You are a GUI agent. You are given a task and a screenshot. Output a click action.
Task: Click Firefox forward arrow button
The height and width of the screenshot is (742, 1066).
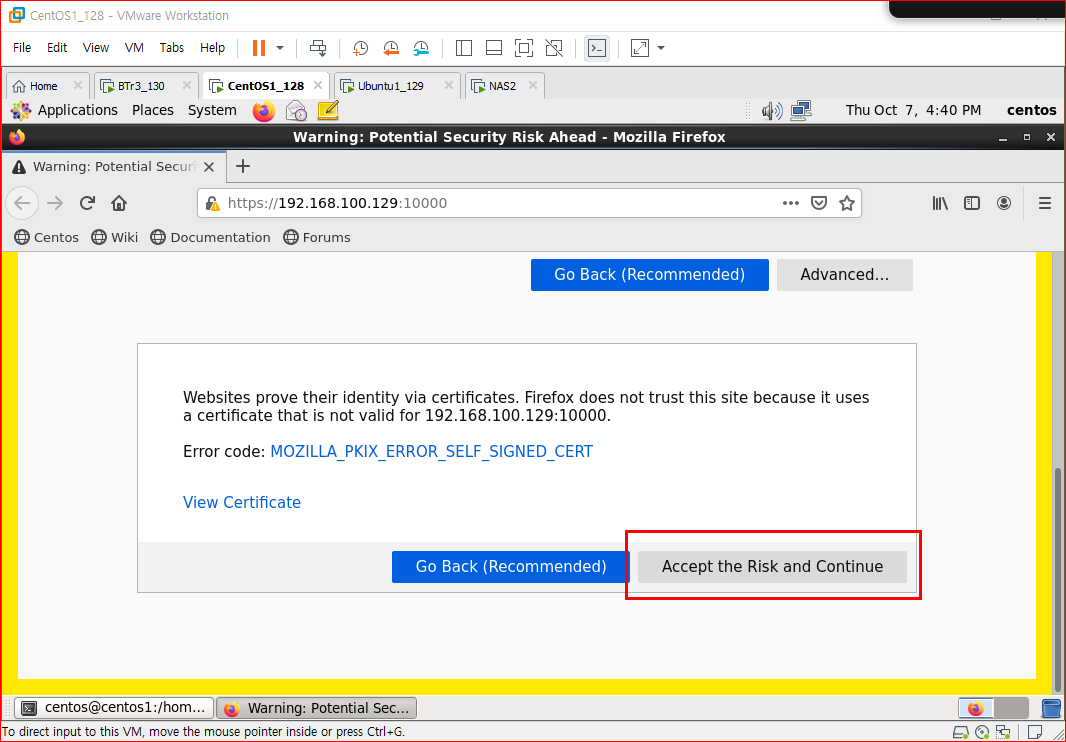tap(55, 203)
